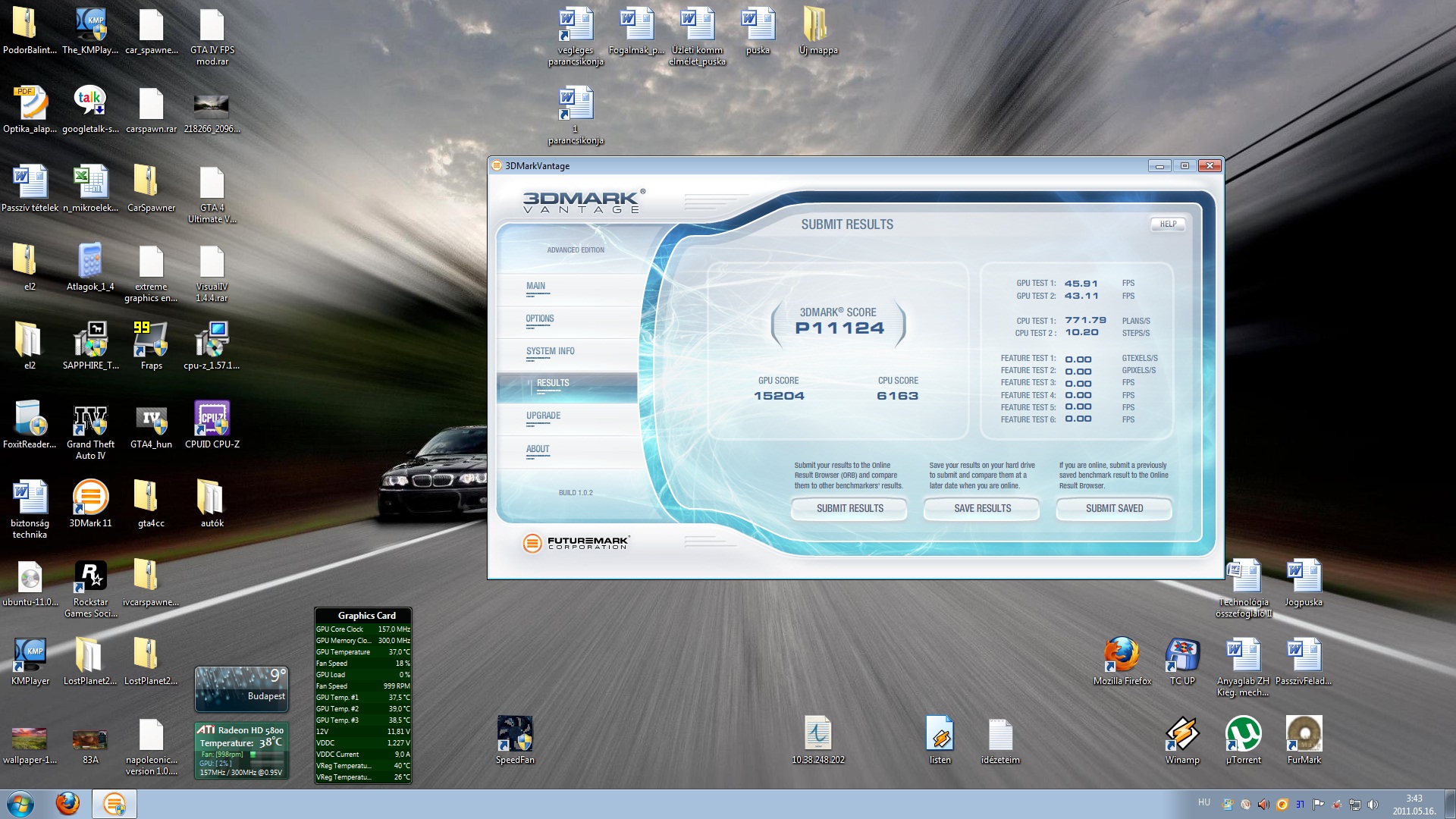This screenshot has width=1456, height=819.
Task: Open the Passzív tételek Word document
Action: pyautogui.click(x=30, y=188)
